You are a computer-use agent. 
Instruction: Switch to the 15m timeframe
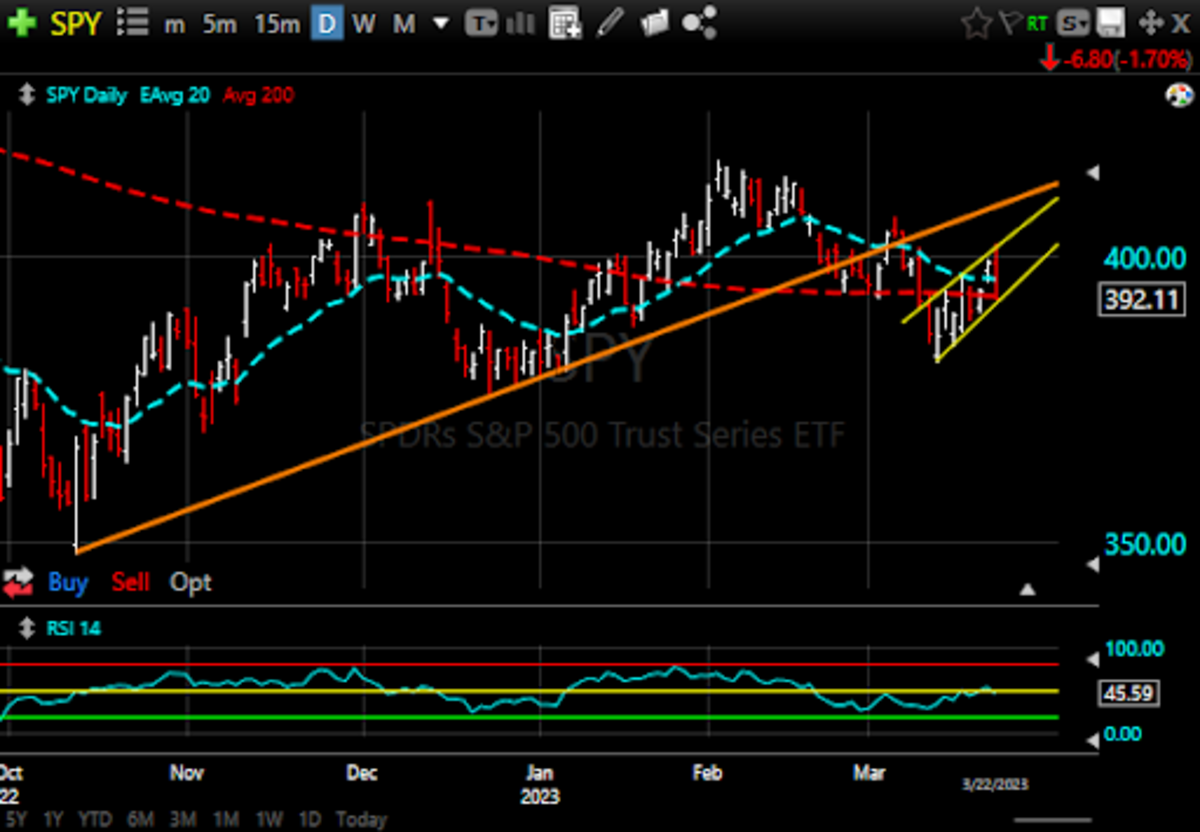point(276,23)
